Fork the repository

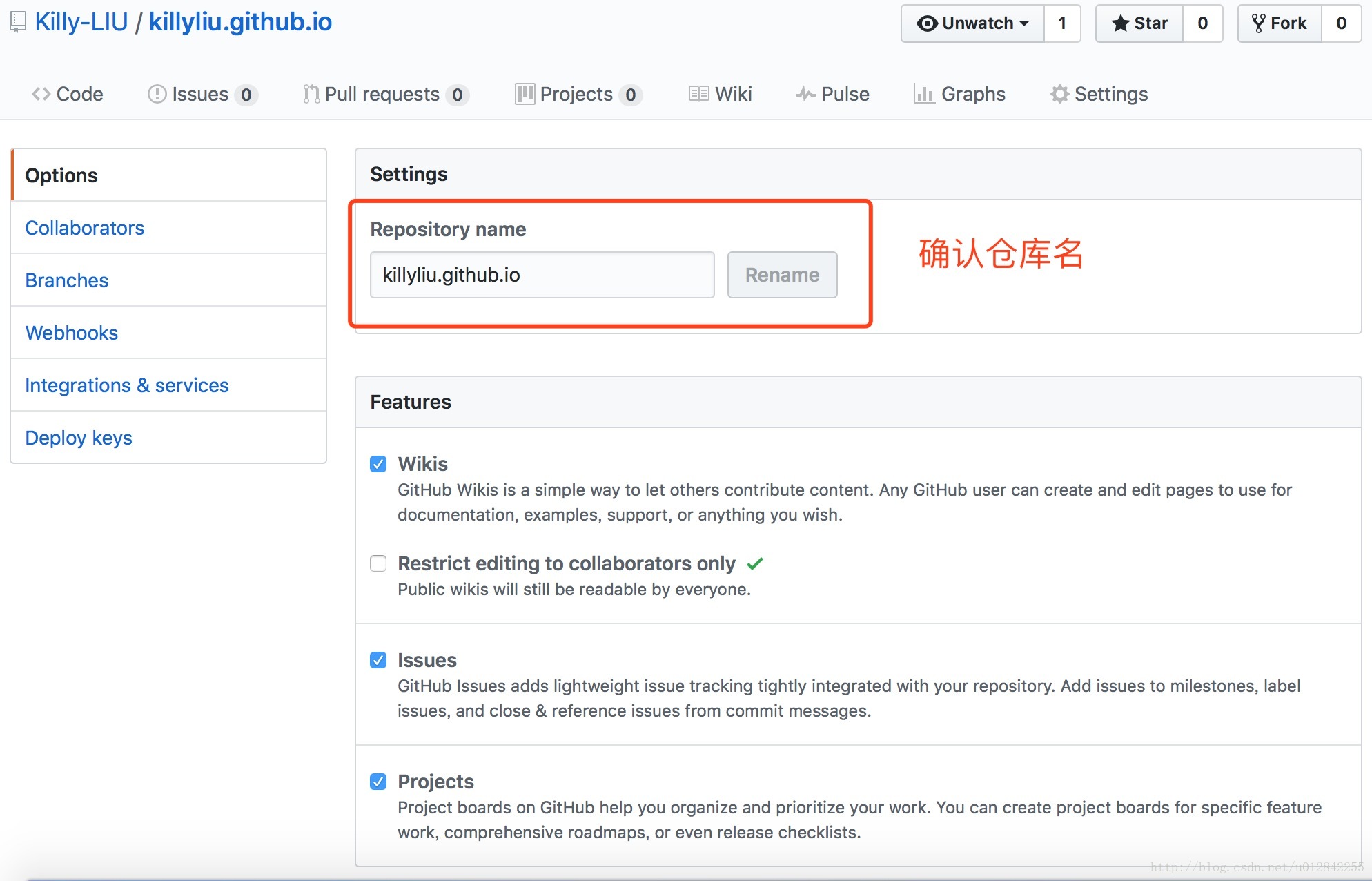[x=1280, y=23]
